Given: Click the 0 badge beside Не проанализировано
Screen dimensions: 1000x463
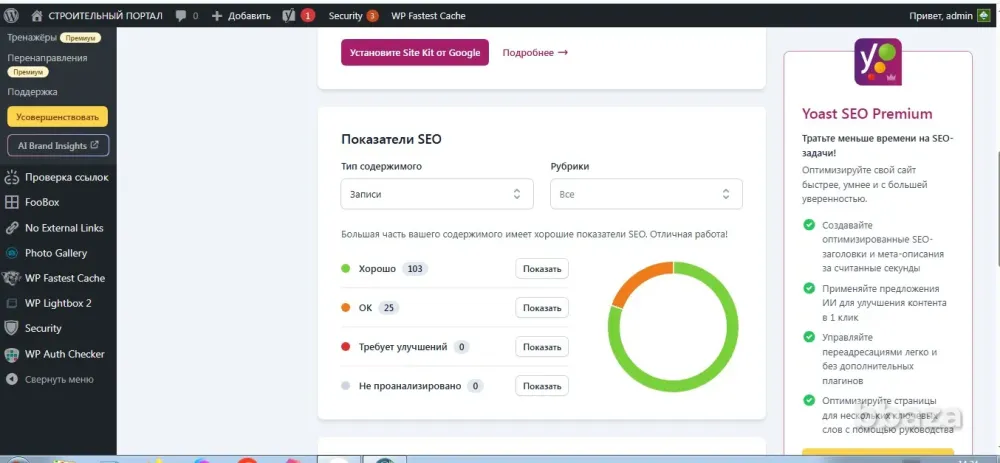Looking at the screenshot, I should 475,386.
